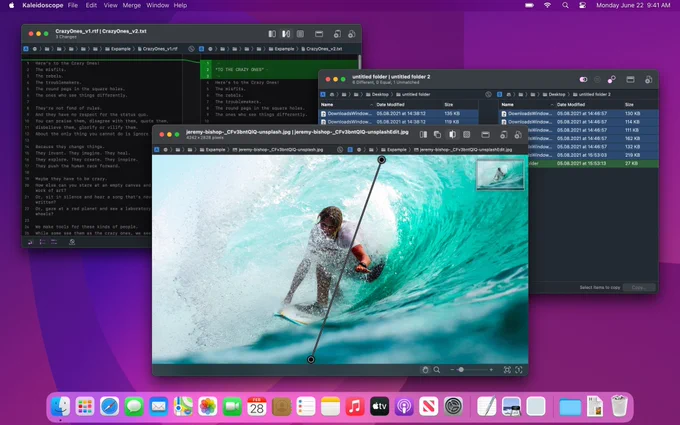Click the swap A/B icon in the image window path bar
The width and height of the screenshot is (680, 425).
(340, 150)
